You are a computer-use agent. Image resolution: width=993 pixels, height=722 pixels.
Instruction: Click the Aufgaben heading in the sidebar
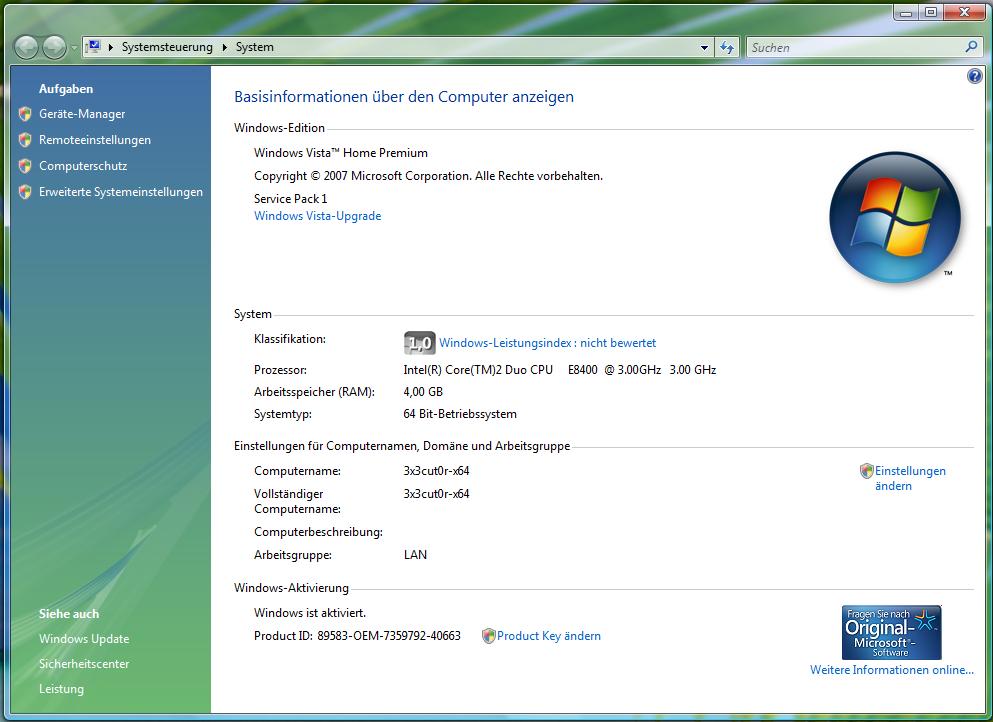tap(66, 89)
